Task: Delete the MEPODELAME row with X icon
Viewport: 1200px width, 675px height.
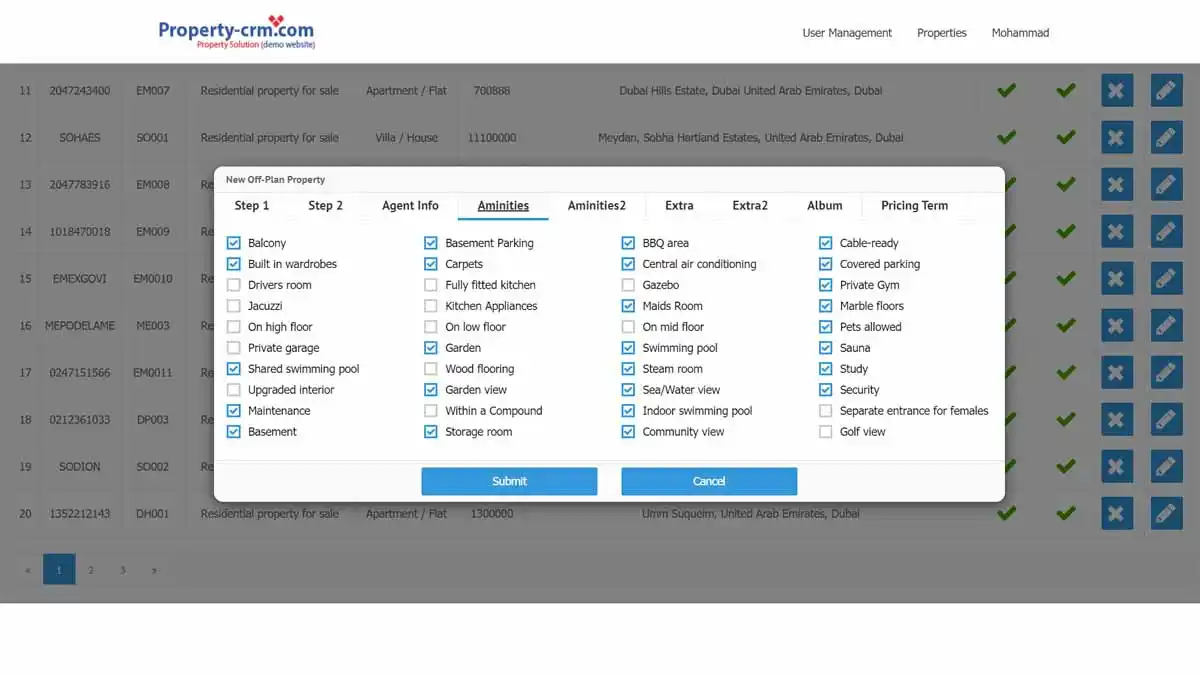Action: click(1116, 325)
